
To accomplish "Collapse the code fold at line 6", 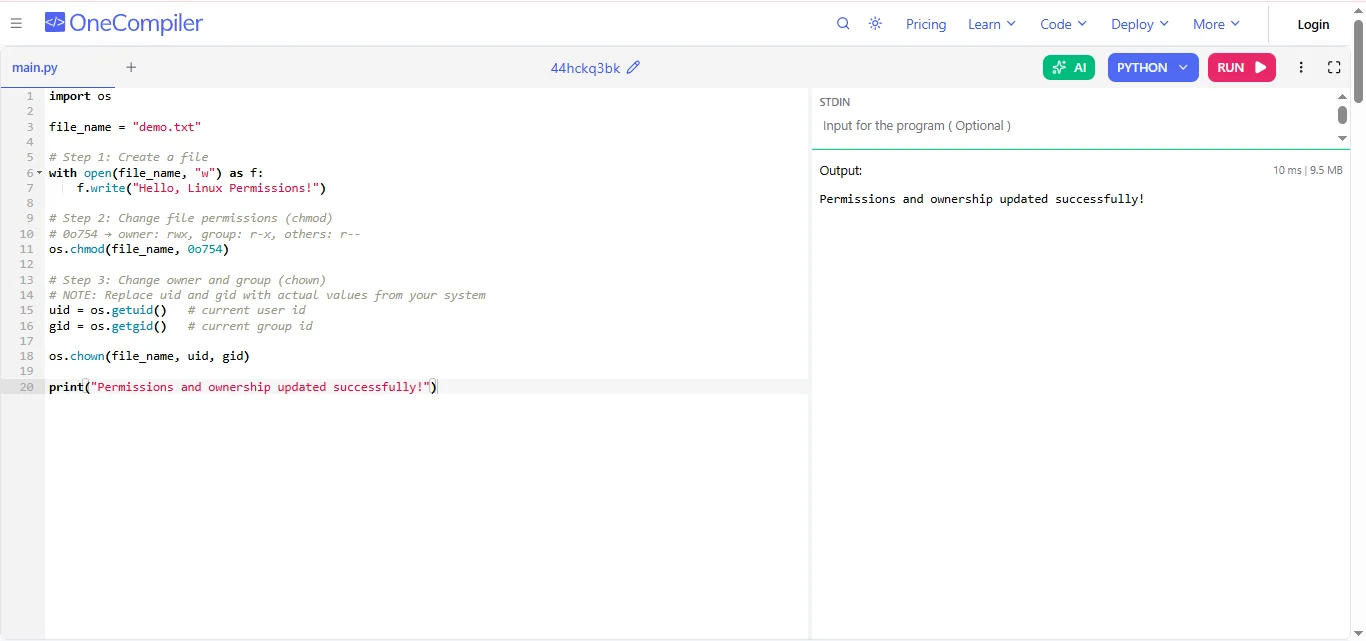I will tap(40, 173).
